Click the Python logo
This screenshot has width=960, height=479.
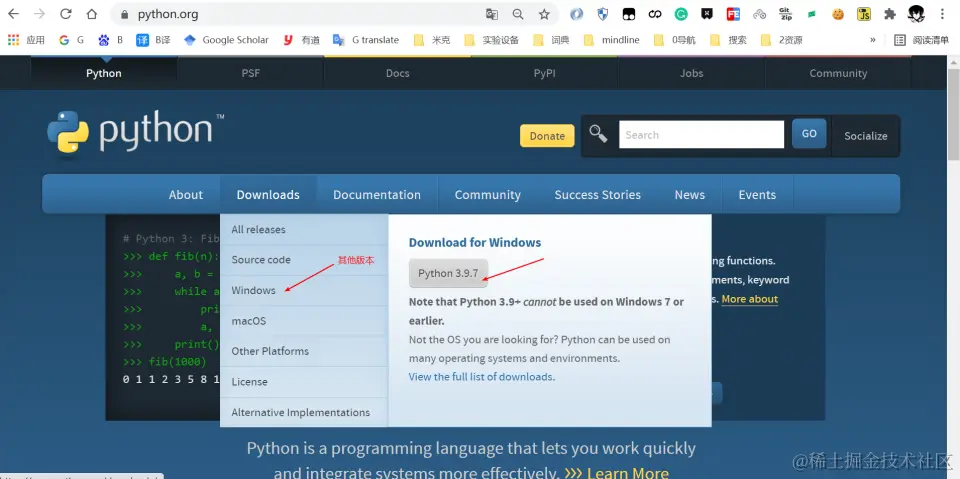tap(135, 132)
